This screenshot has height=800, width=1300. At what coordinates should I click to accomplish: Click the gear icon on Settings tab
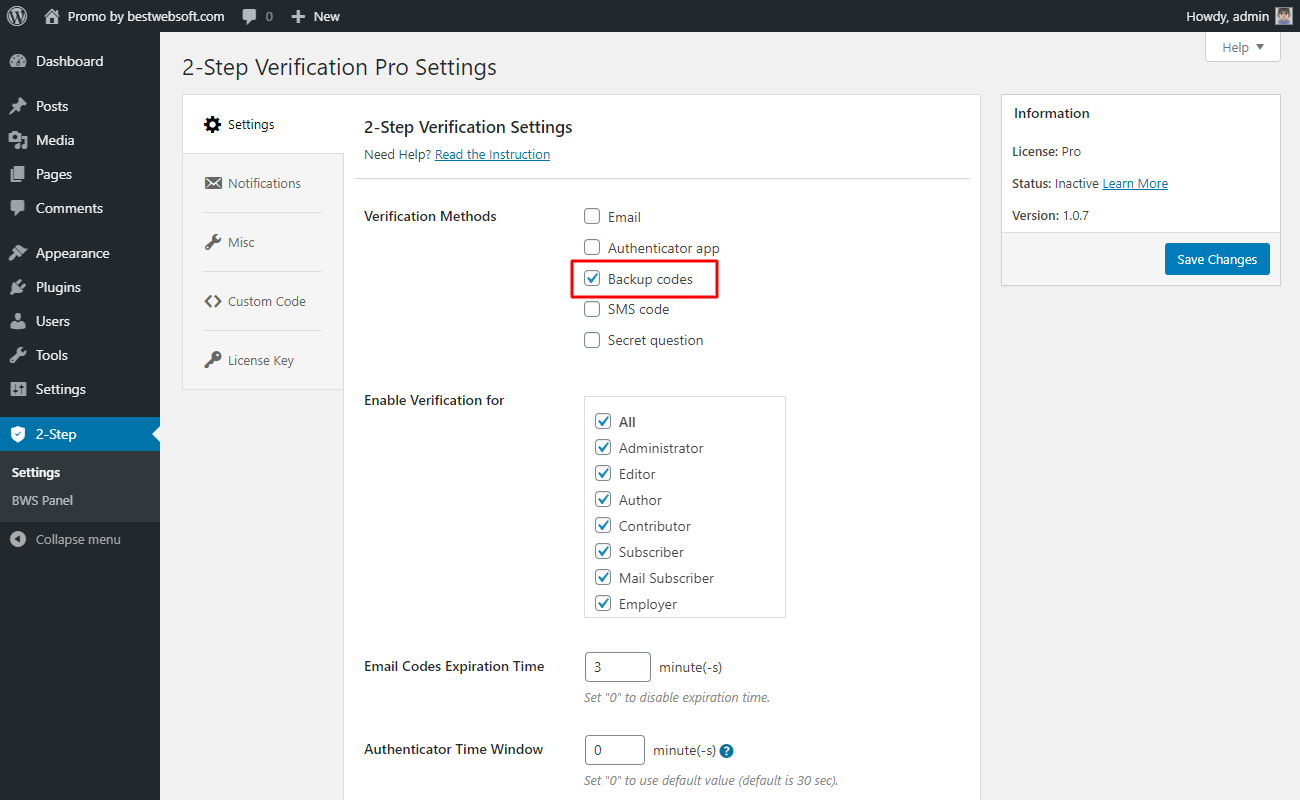[212, 124]
